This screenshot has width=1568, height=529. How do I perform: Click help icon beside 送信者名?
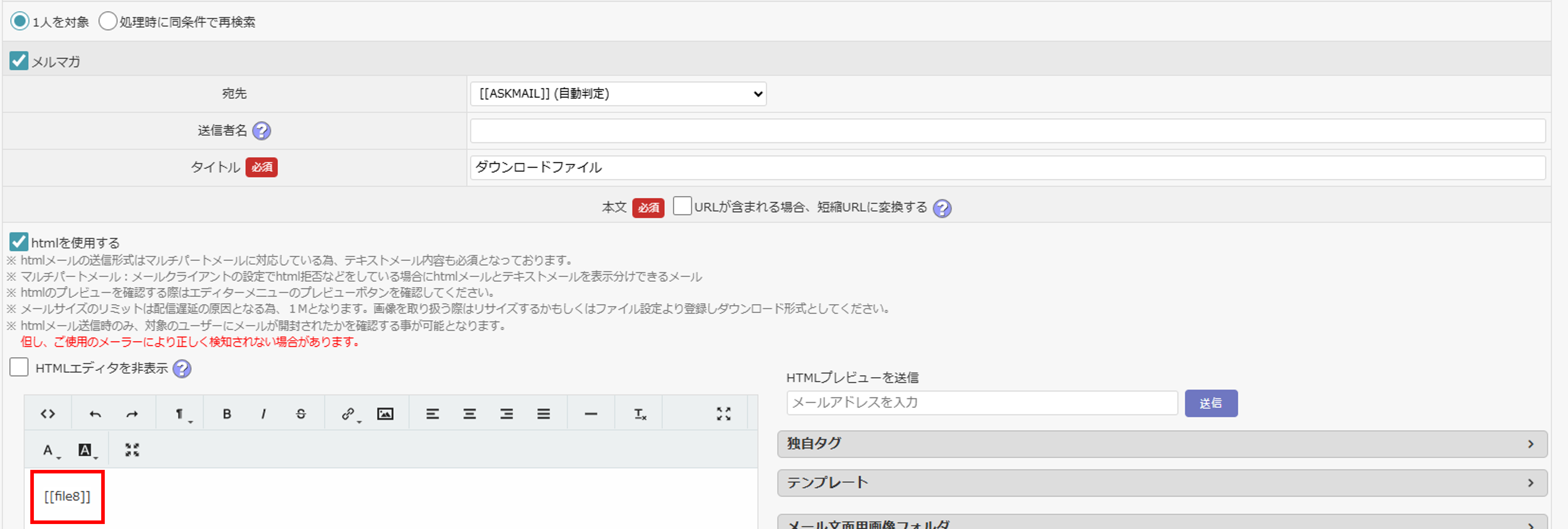click(262, 131)
